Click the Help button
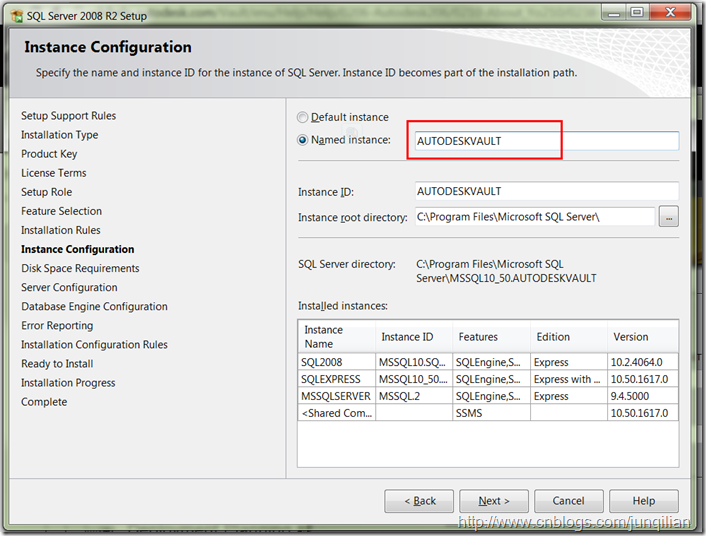706x536 pixels. pos(644,501)
